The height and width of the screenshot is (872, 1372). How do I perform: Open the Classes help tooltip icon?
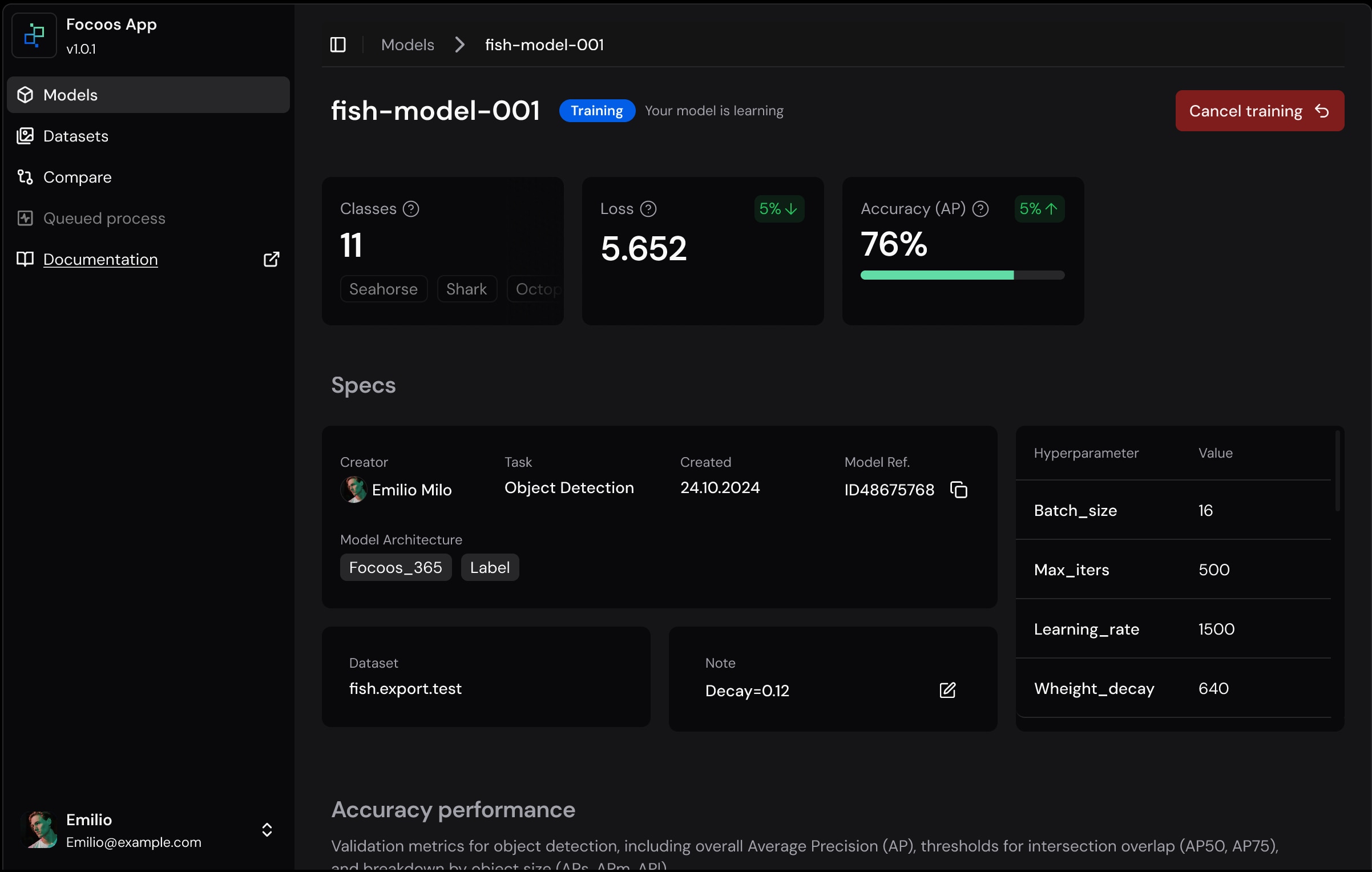(x=411, y=209)
